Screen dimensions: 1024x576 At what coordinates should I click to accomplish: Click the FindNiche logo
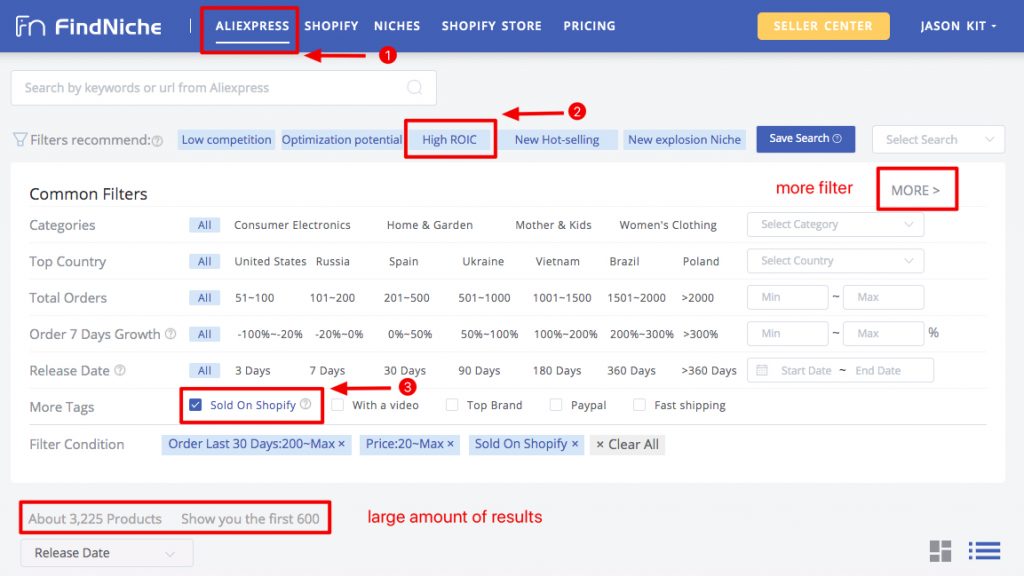tap(89, 26)
